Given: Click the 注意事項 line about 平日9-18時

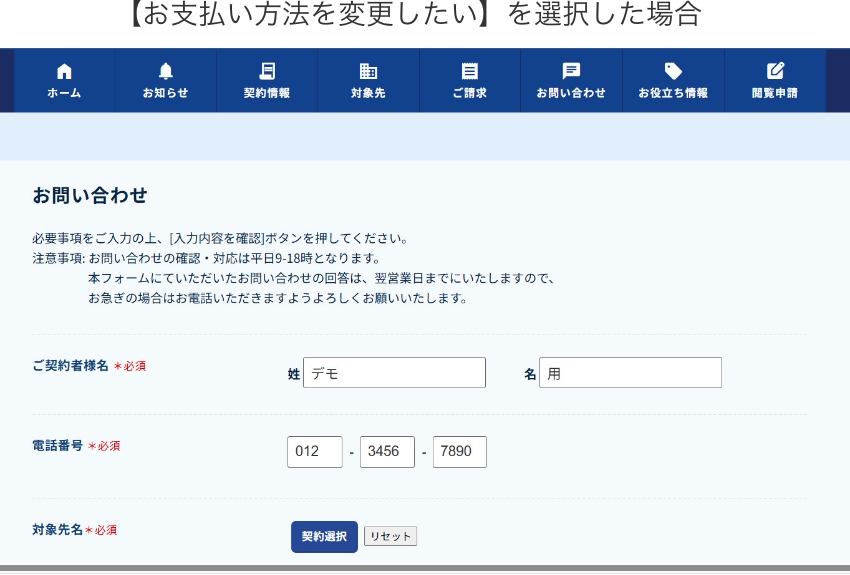Looking at the screenshot, I should pyautogui.click(x=207, y=258).
